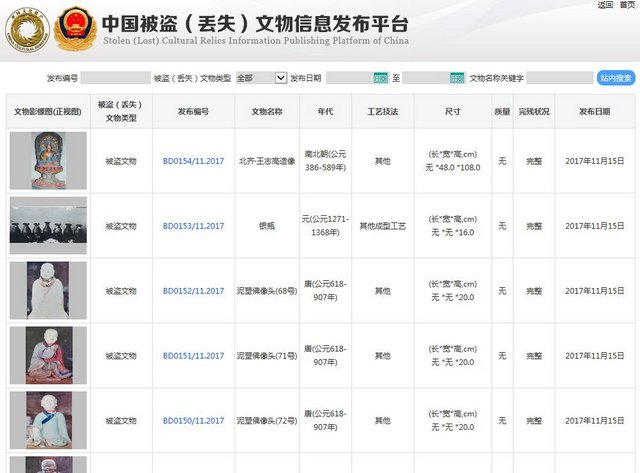Open the start date calendar picker icon

pos(381,78)
